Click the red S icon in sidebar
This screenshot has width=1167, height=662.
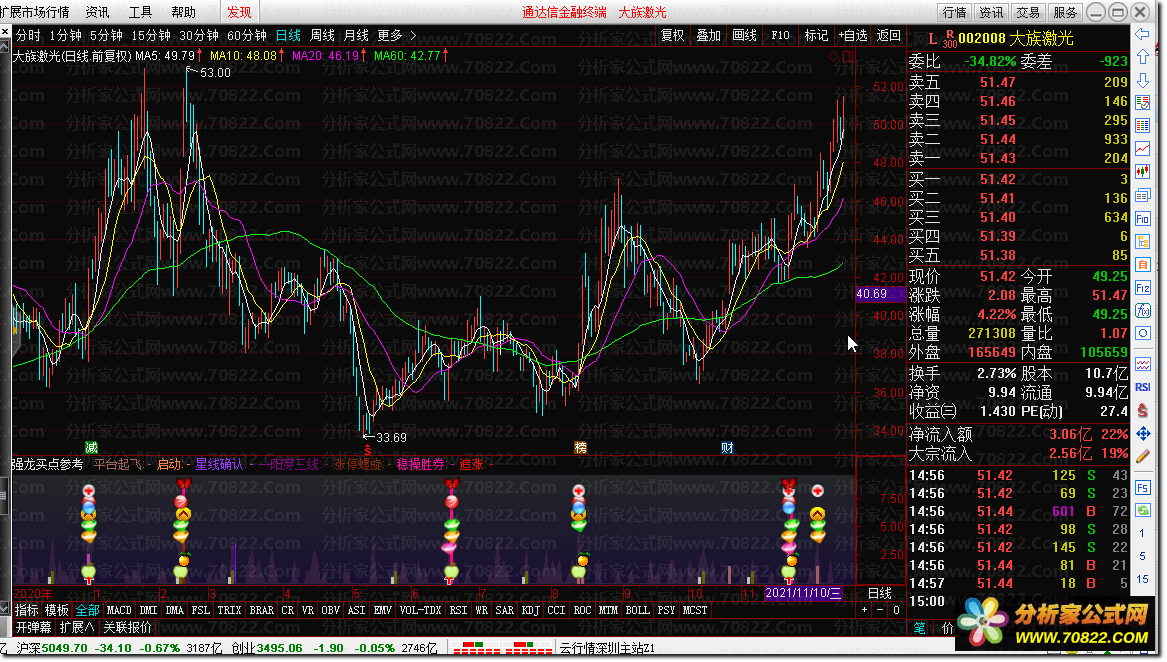tap(1142, 410)
